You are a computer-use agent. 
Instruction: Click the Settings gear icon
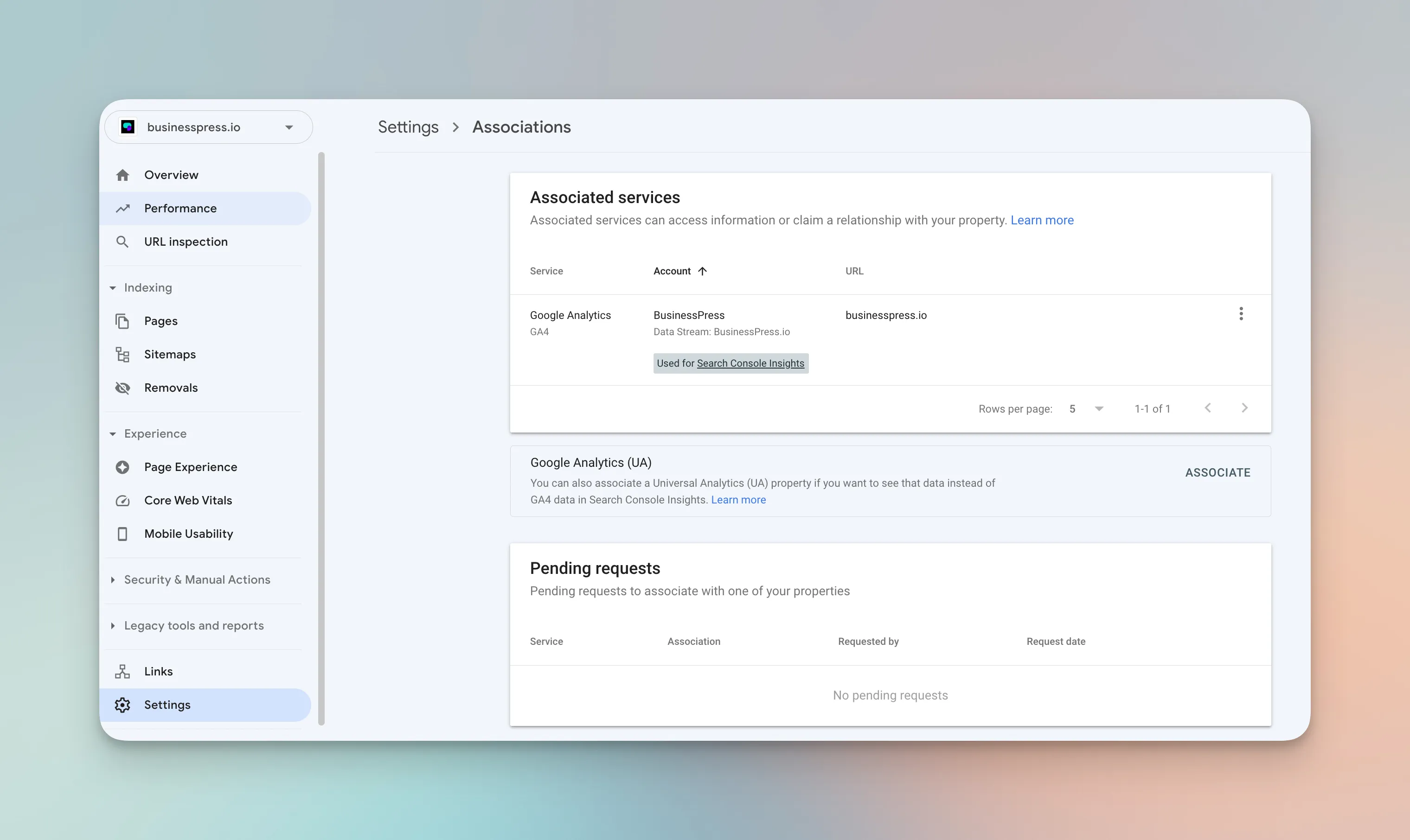pos(122,705)
